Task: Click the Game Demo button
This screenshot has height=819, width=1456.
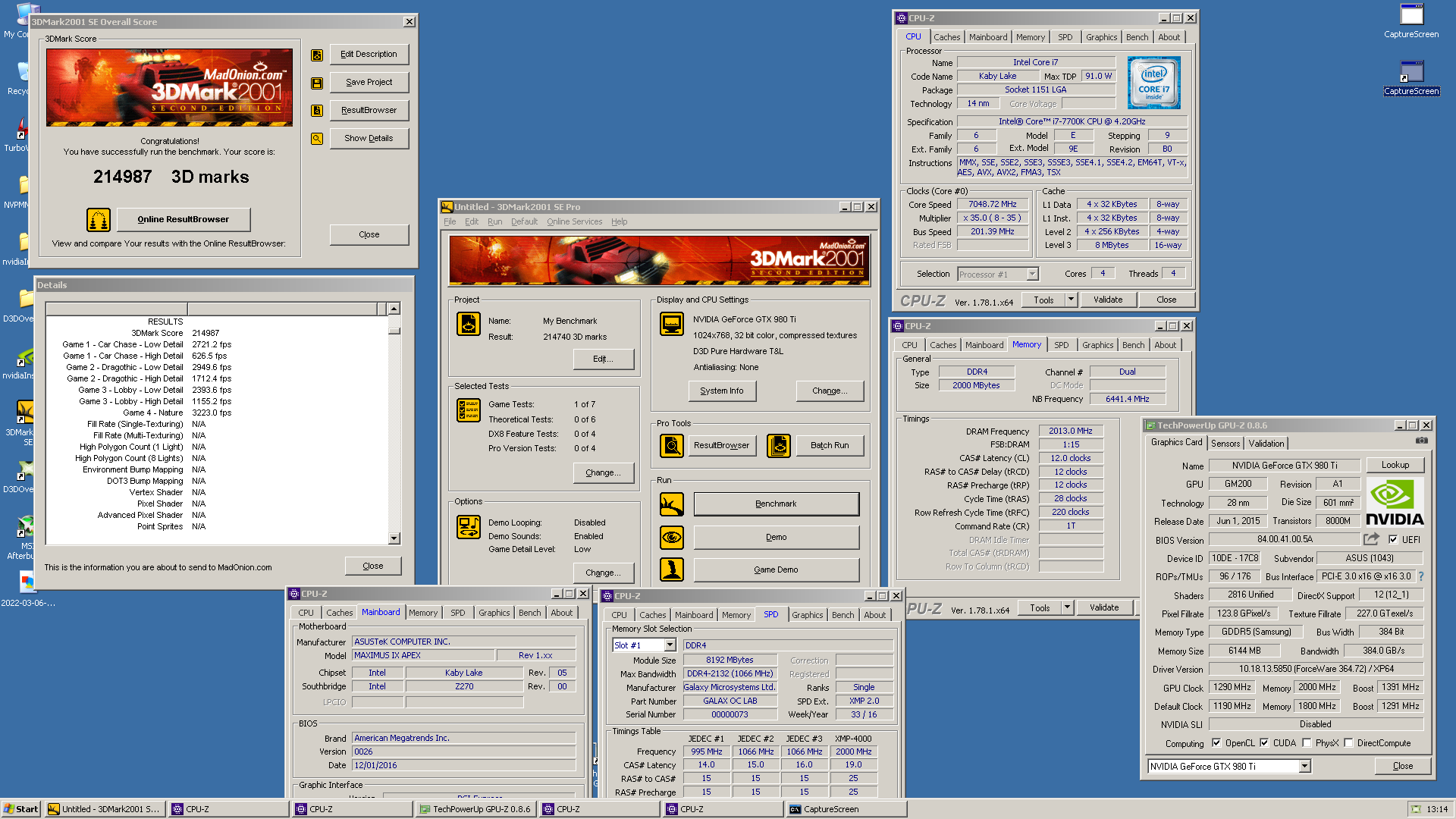Action: pyautogui.click(x=777, y=570)
